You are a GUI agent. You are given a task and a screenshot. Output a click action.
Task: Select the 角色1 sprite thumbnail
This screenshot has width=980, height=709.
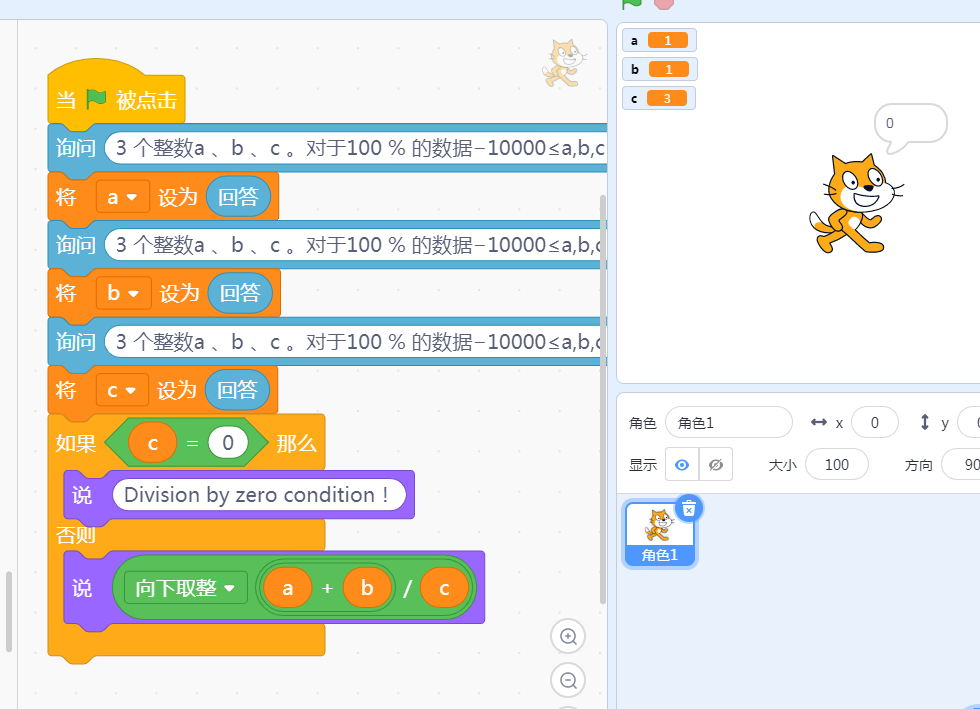(x=659, y=534)
